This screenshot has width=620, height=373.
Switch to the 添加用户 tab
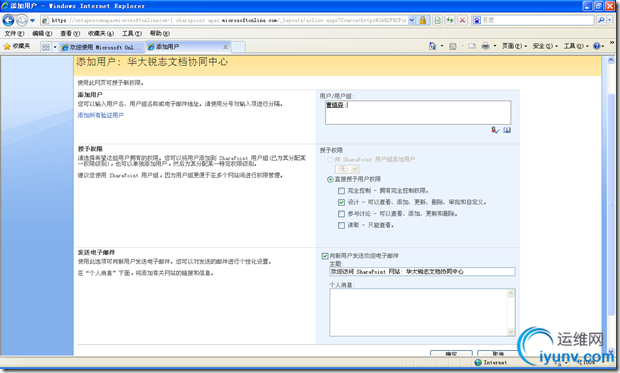[x=183, y=47]
